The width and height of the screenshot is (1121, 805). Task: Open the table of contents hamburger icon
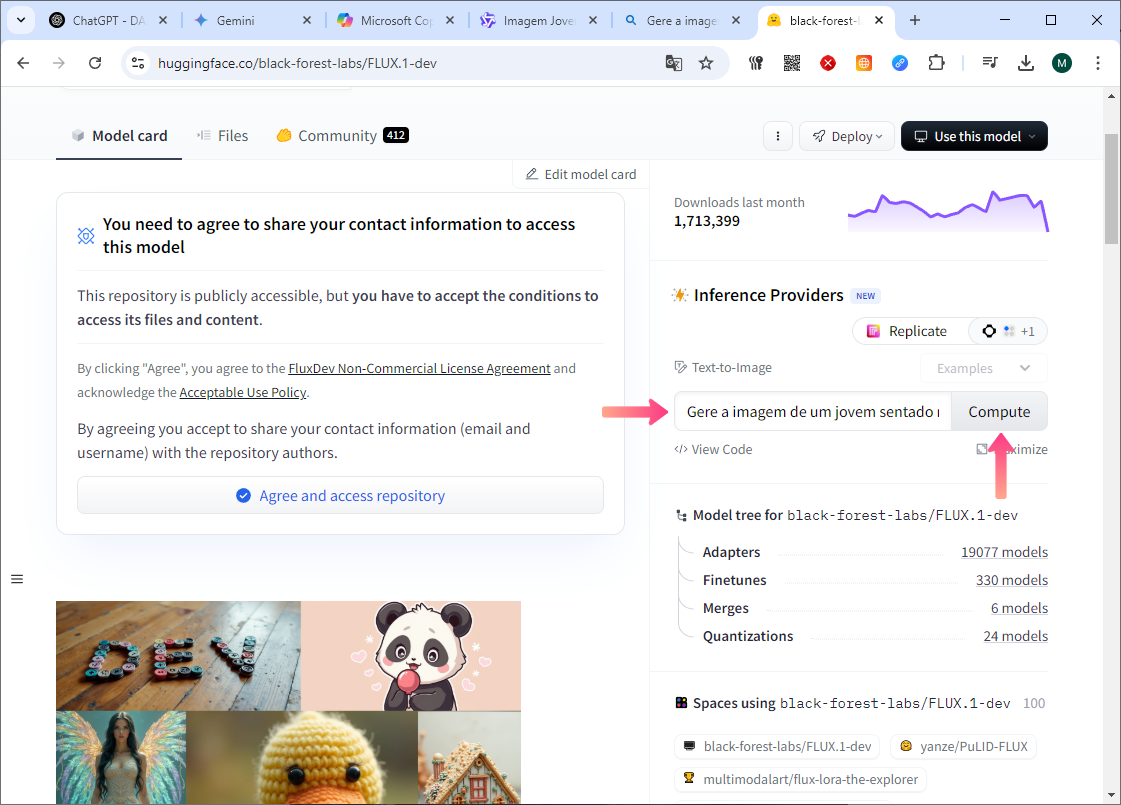[x=17, y=579]
